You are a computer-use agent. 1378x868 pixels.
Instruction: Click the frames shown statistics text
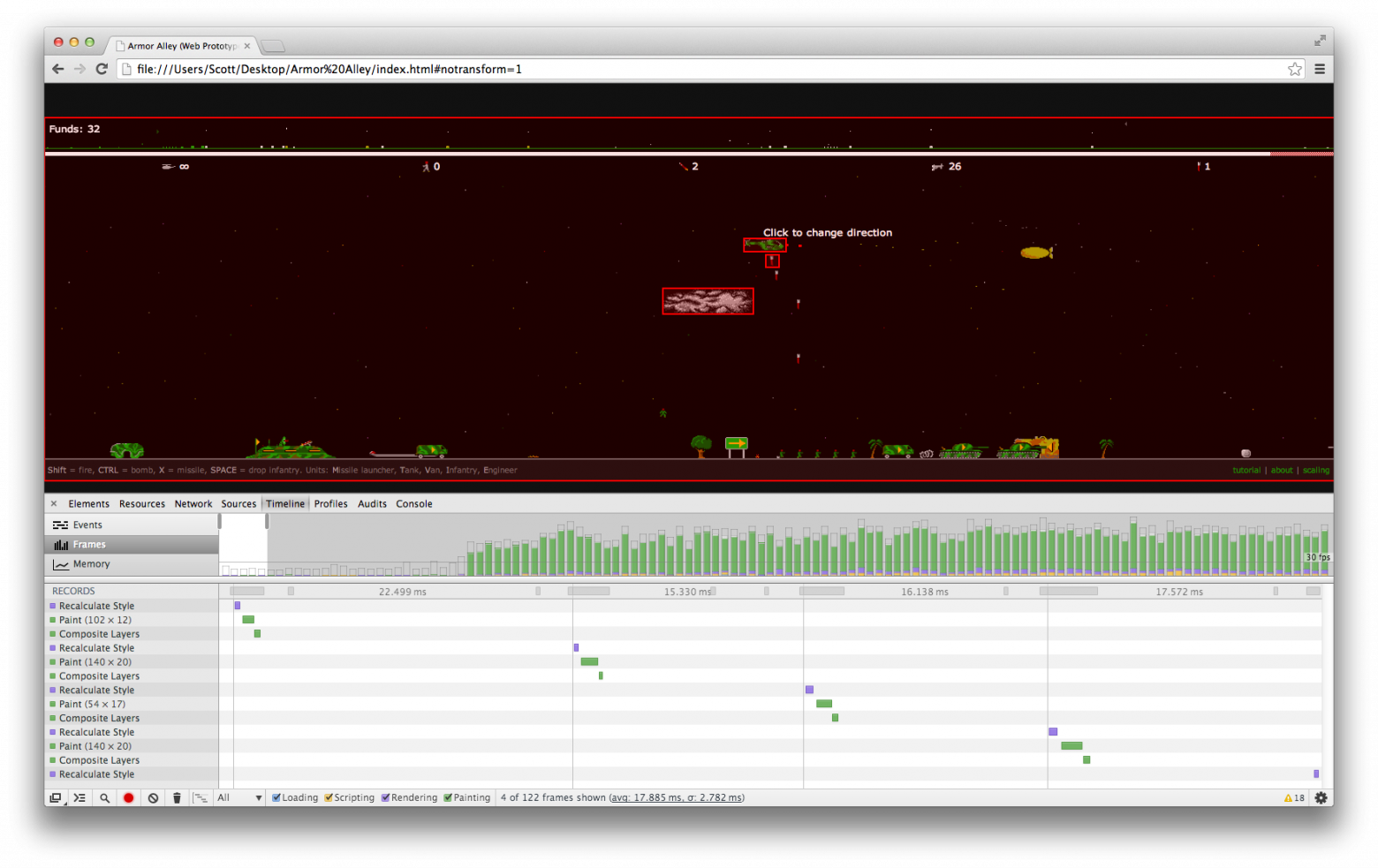click(x=623, y=798)
